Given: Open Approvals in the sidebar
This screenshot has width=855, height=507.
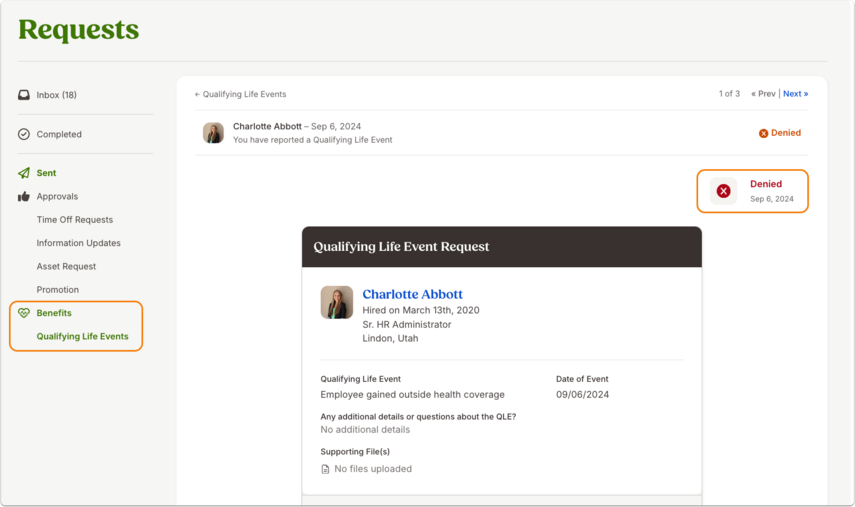Looking at the screenshot, I should coord(57,196).
